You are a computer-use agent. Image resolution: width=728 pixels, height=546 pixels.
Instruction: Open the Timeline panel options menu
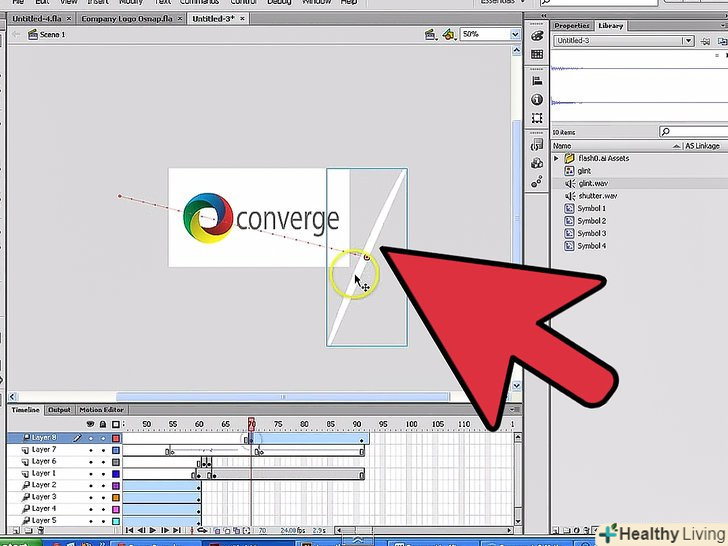[514, 410]
